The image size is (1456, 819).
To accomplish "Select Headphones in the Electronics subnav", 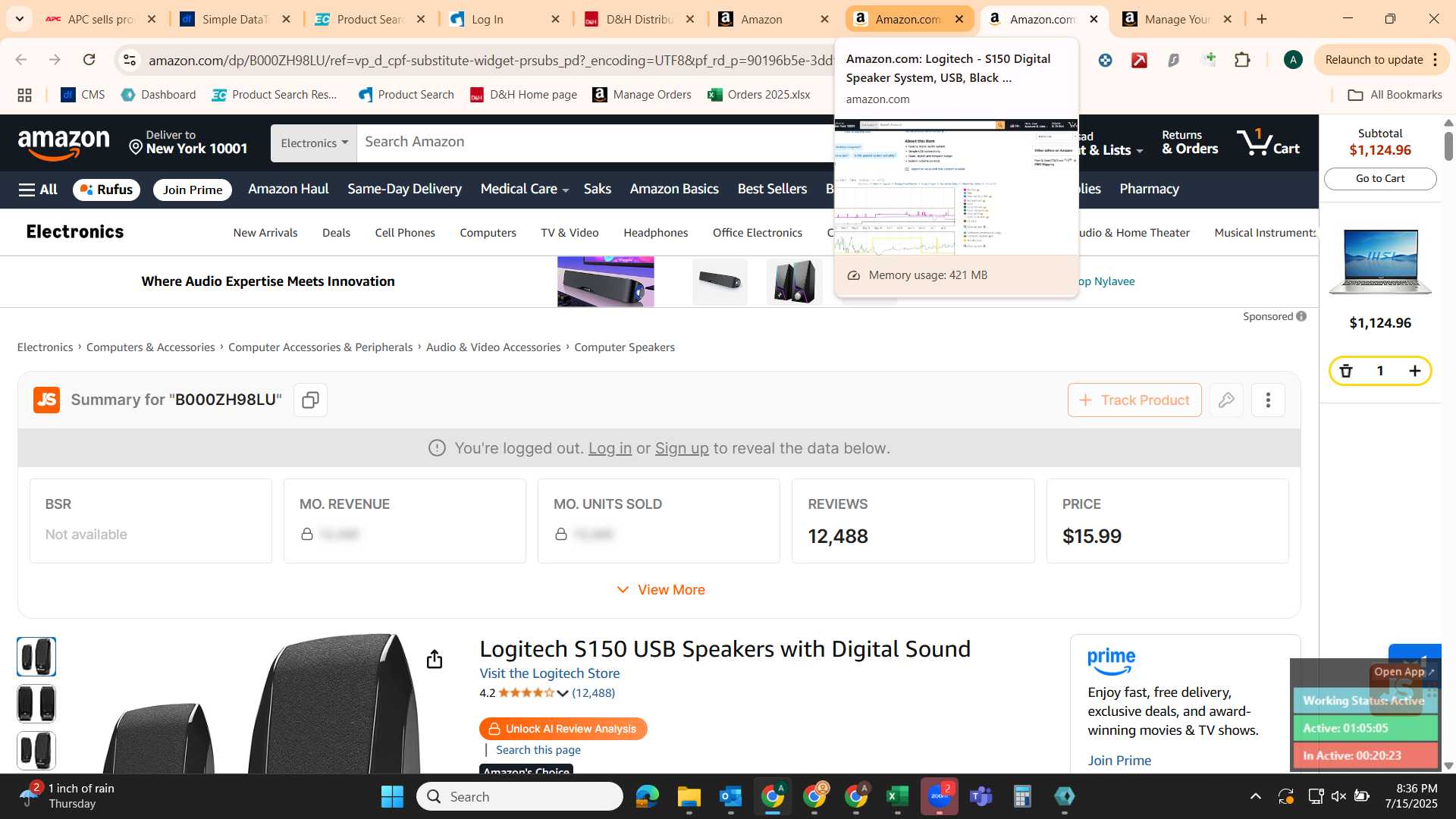I will [655, 233].
